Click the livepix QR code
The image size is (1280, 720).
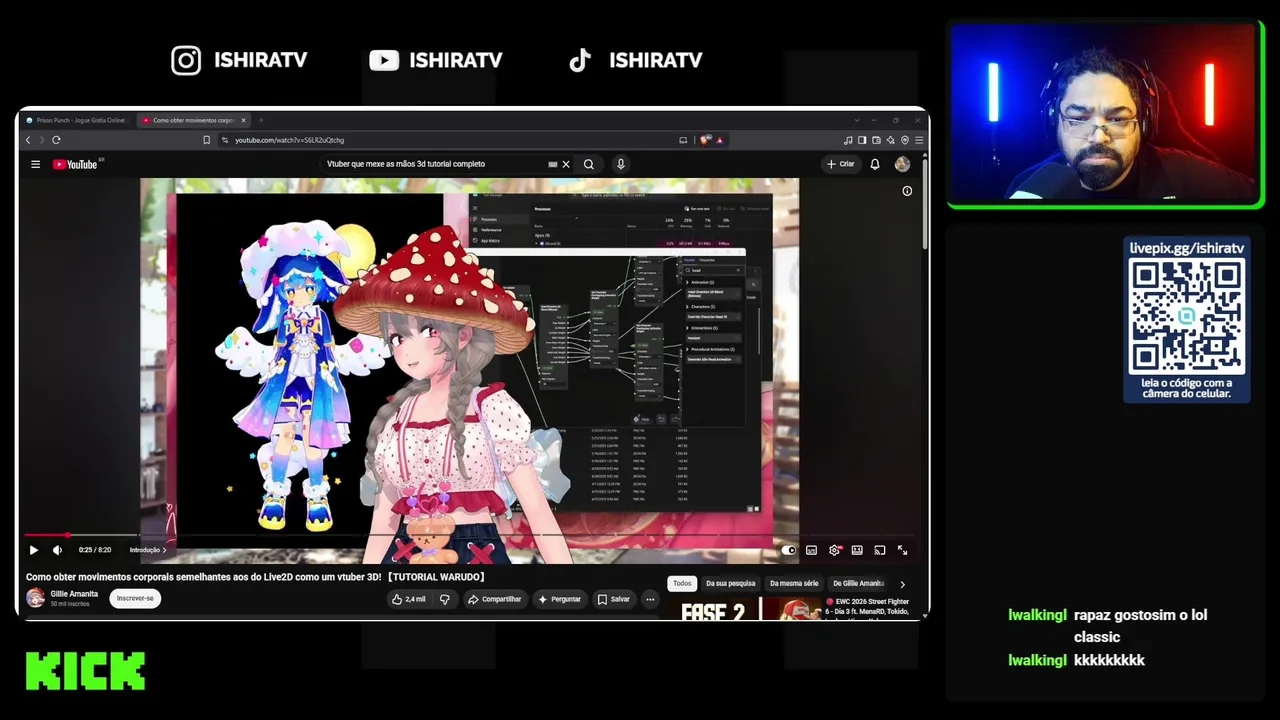click(x=1187, y=316)
